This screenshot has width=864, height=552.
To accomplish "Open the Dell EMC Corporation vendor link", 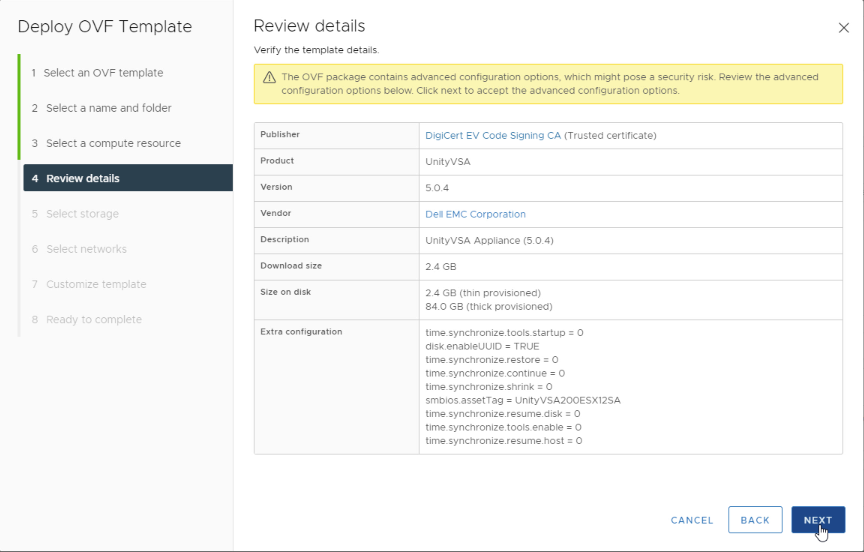I will pos(475,214).
